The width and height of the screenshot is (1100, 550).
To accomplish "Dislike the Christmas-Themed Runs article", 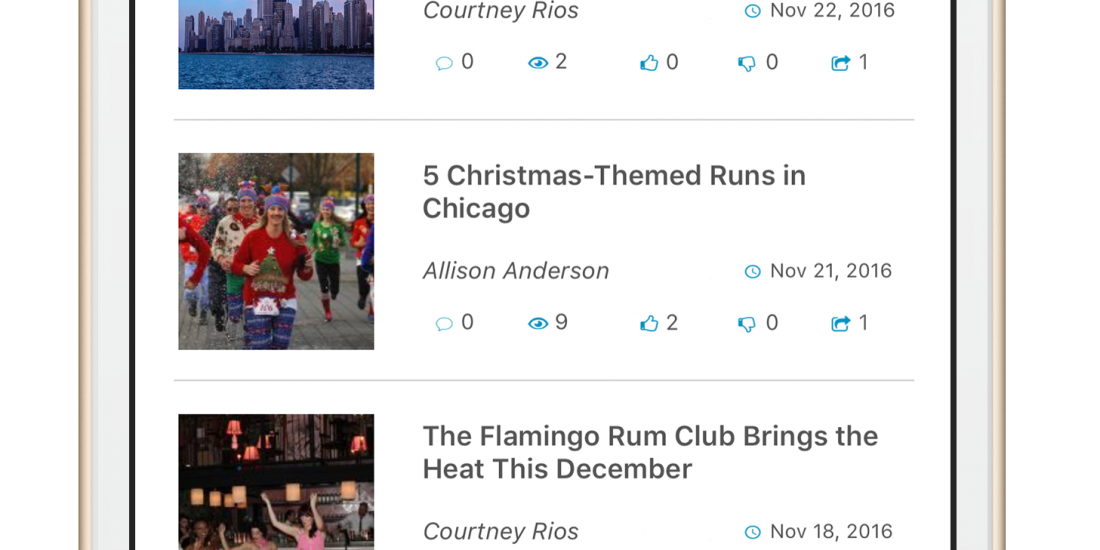I will (747, 324).
